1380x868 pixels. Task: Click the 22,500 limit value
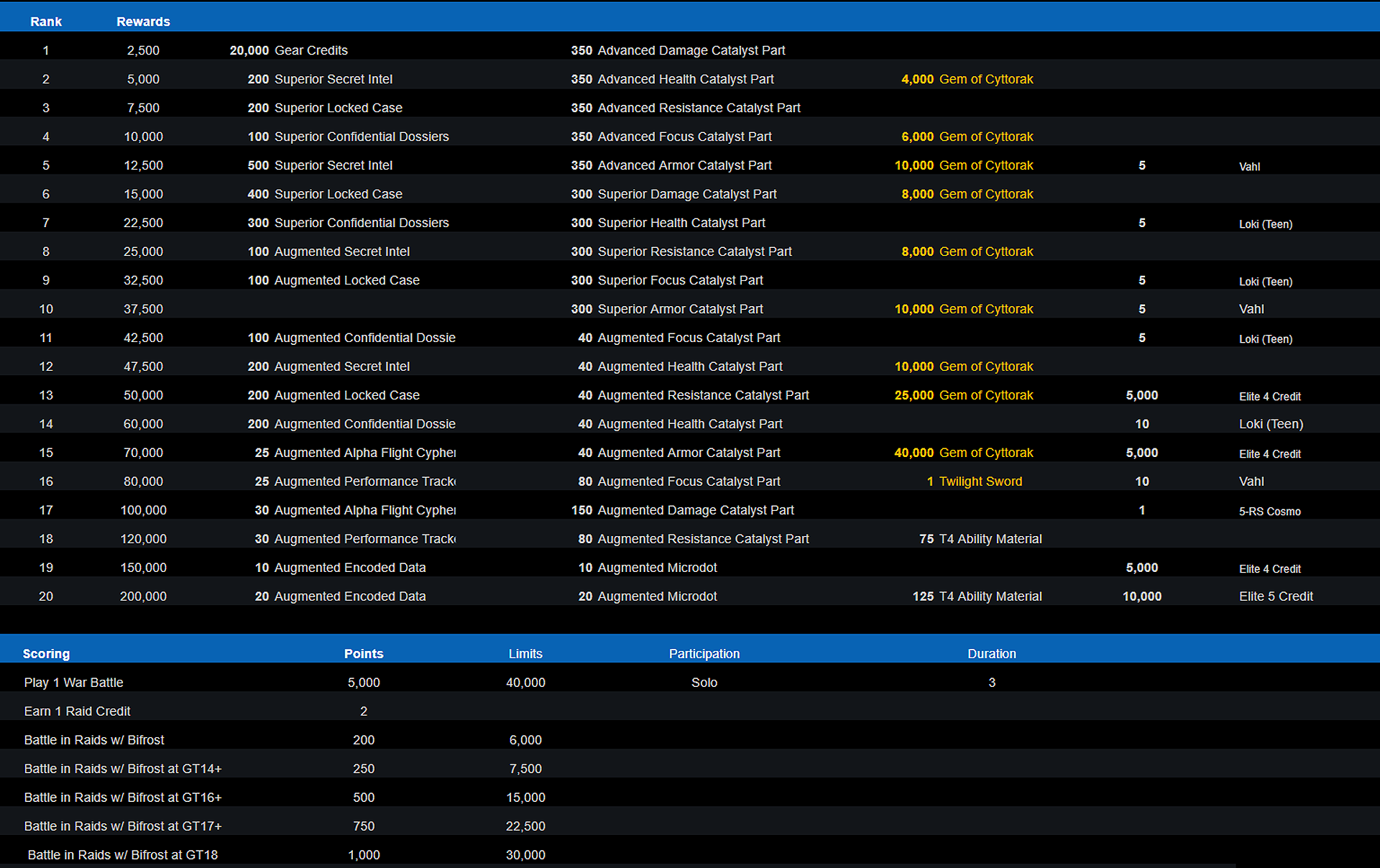click(x=525, y=826)
